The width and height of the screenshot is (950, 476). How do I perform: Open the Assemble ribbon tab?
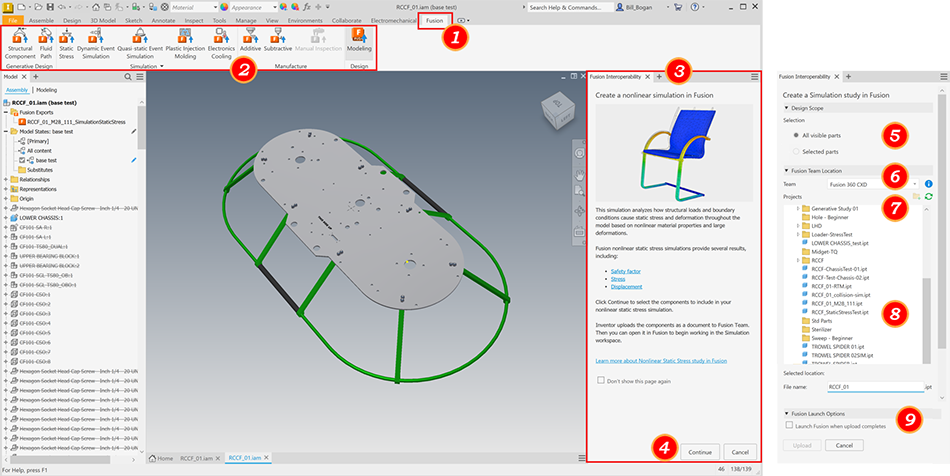coord(41,21)
